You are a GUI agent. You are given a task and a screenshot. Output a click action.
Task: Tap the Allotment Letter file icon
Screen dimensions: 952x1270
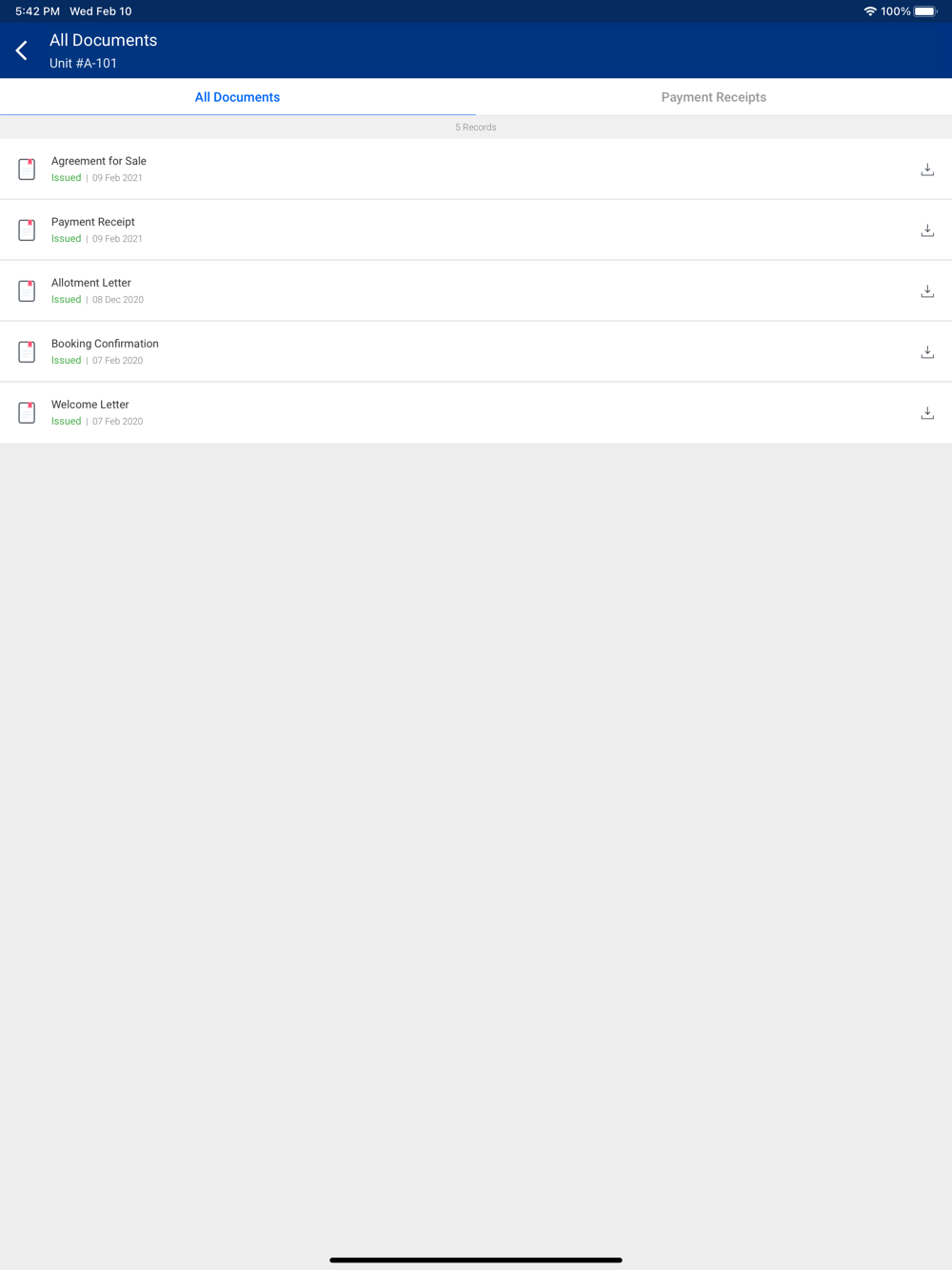(x=27, y=291)
